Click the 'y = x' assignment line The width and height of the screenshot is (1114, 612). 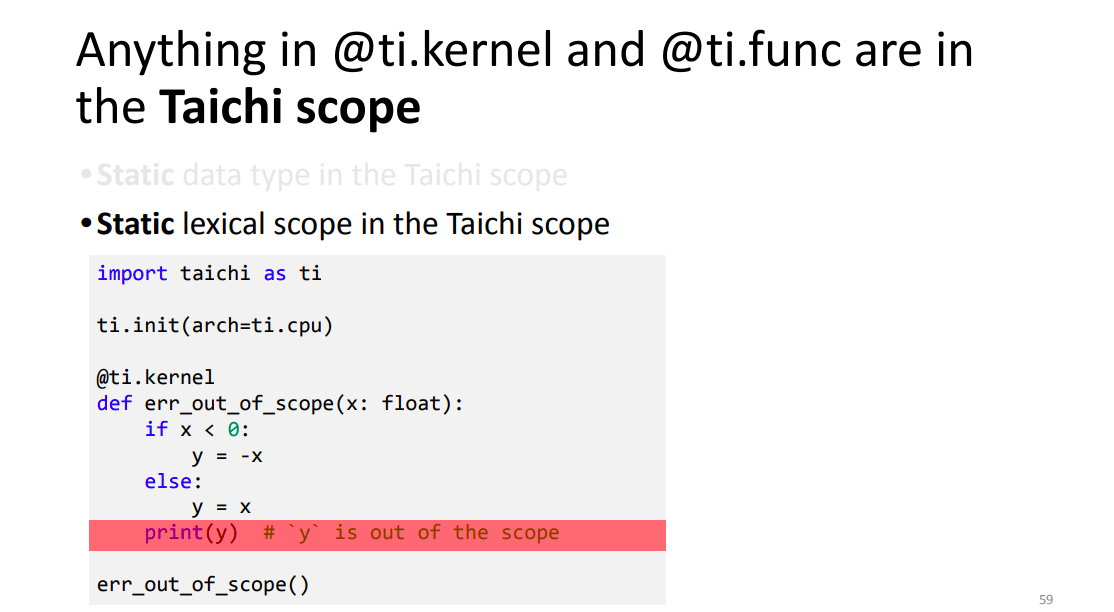221,508
